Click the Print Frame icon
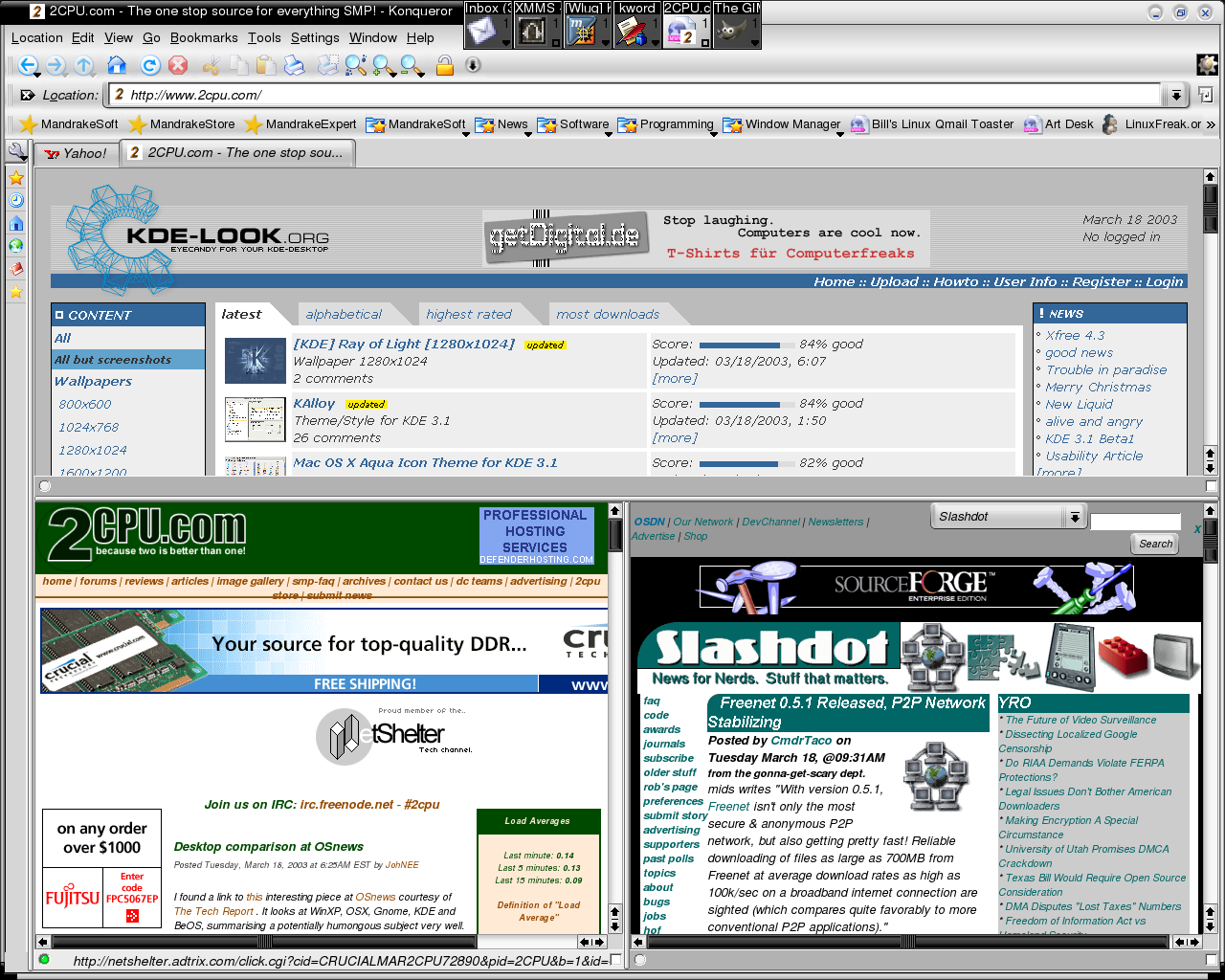The image size is (1225, 980). tap(328, 65)
